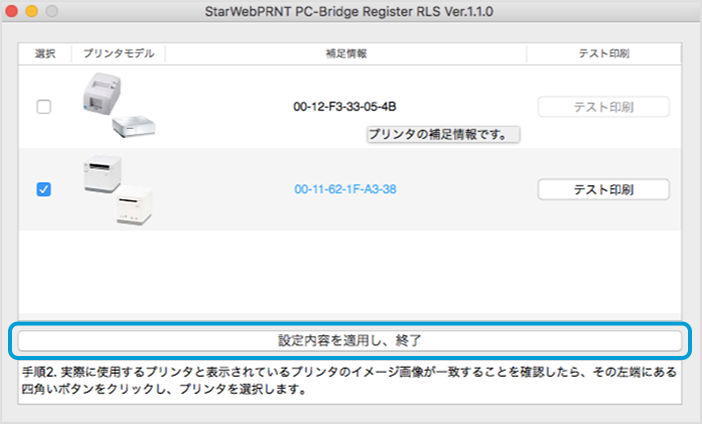Close the StarWebPRNT window with the red button
Image resolution: width=702 pixels, height=424 pixels.
point(11,11)
